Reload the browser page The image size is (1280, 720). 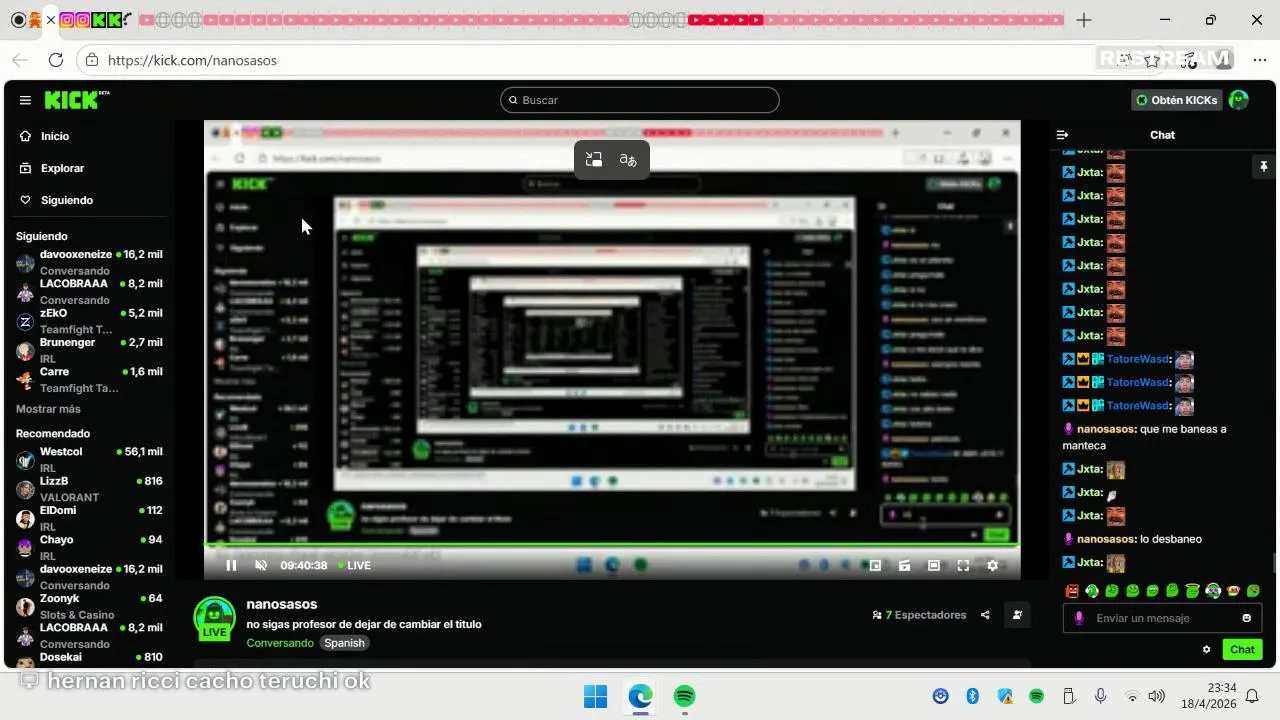56,60
